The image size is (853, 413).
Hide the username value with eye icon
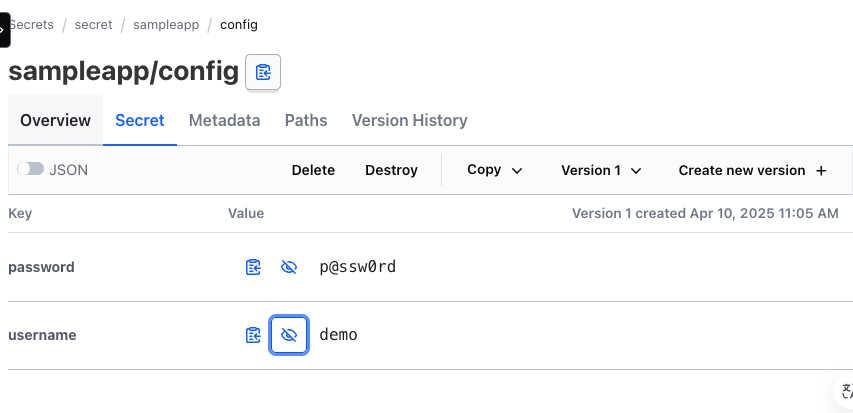click(x=289, y=335)
